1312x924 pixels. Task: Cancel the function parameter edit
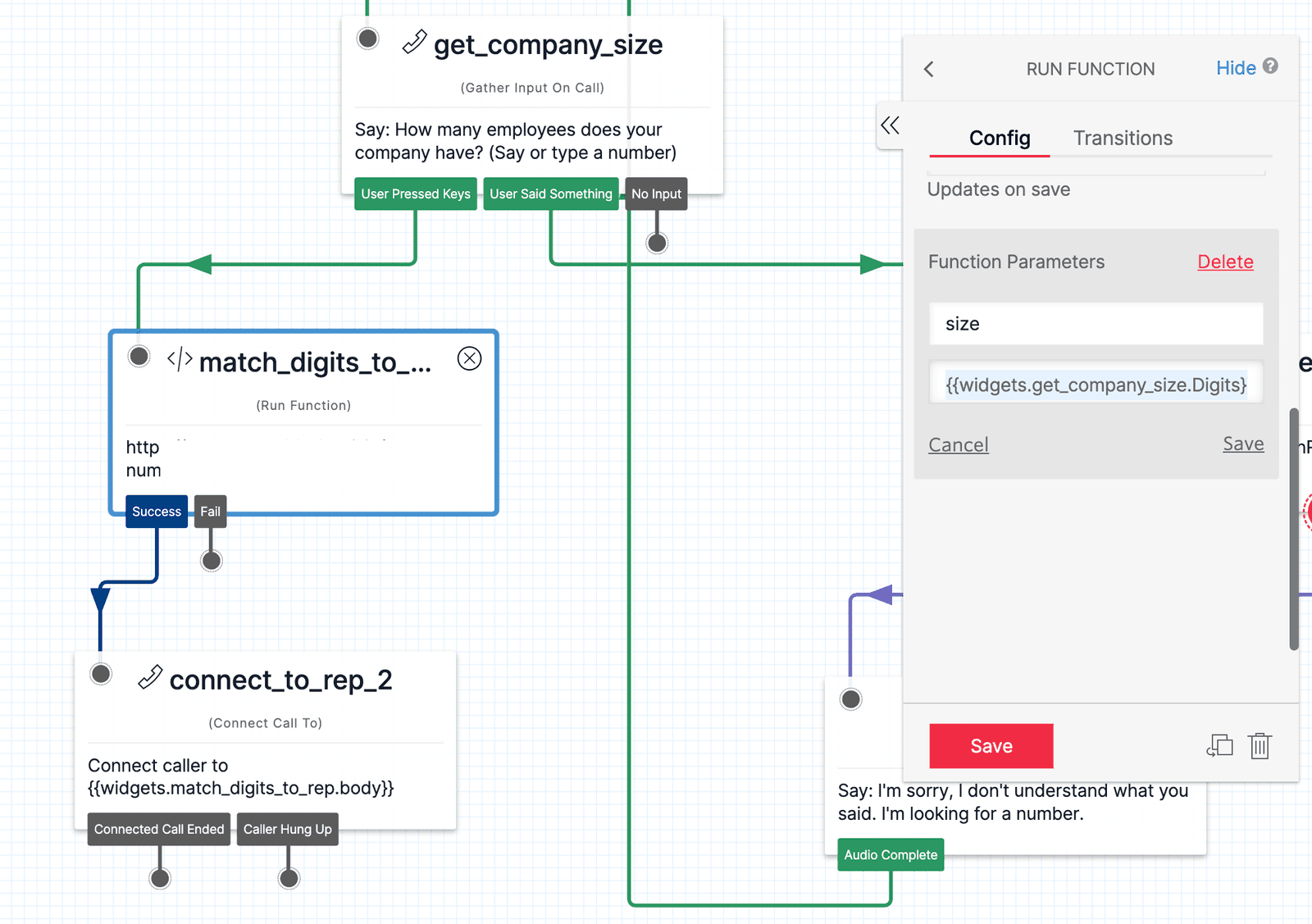pos(958,444)
